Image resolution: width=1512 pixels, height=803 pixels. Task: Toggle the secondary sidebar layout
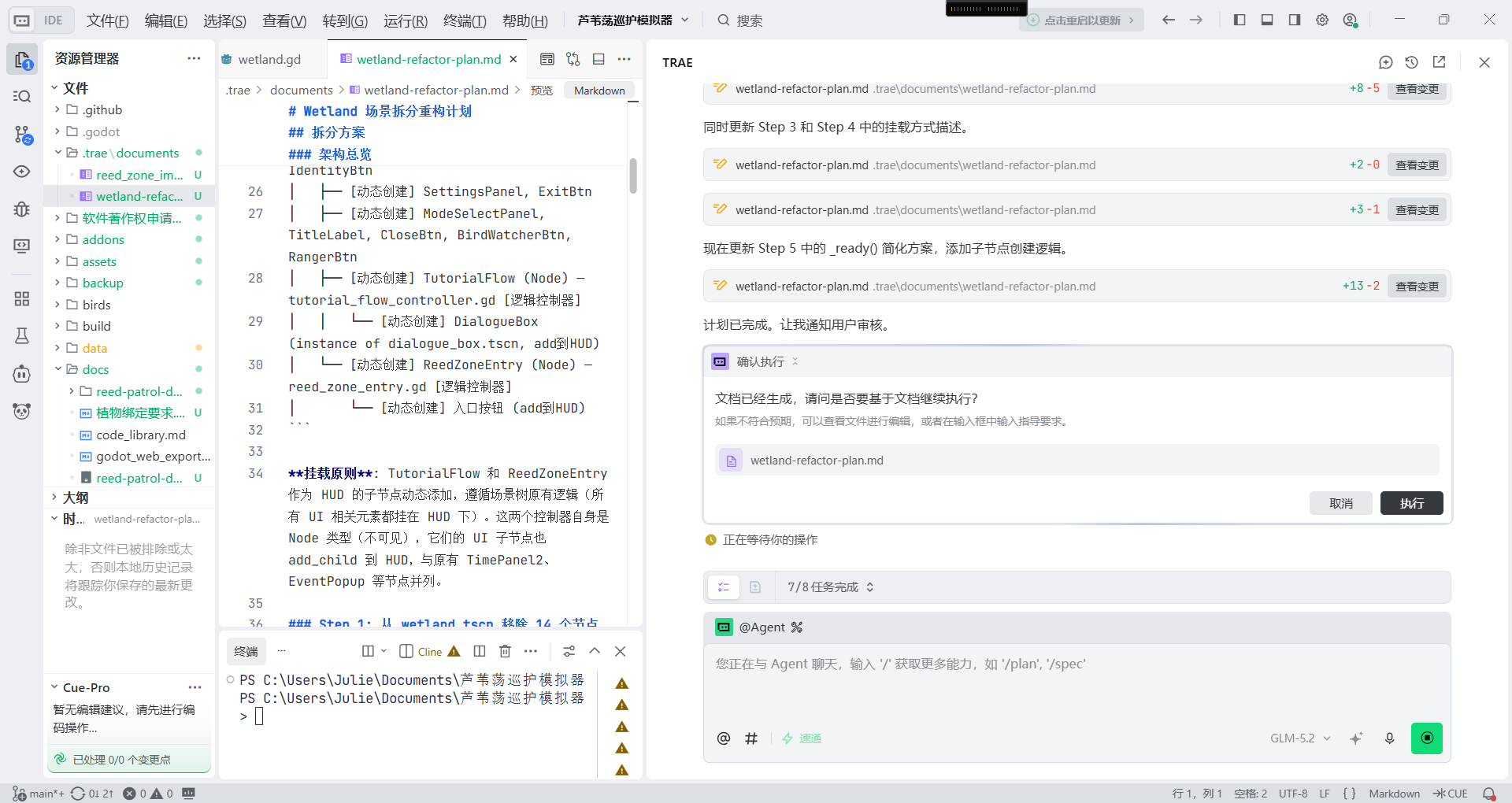click(1295, 20)
